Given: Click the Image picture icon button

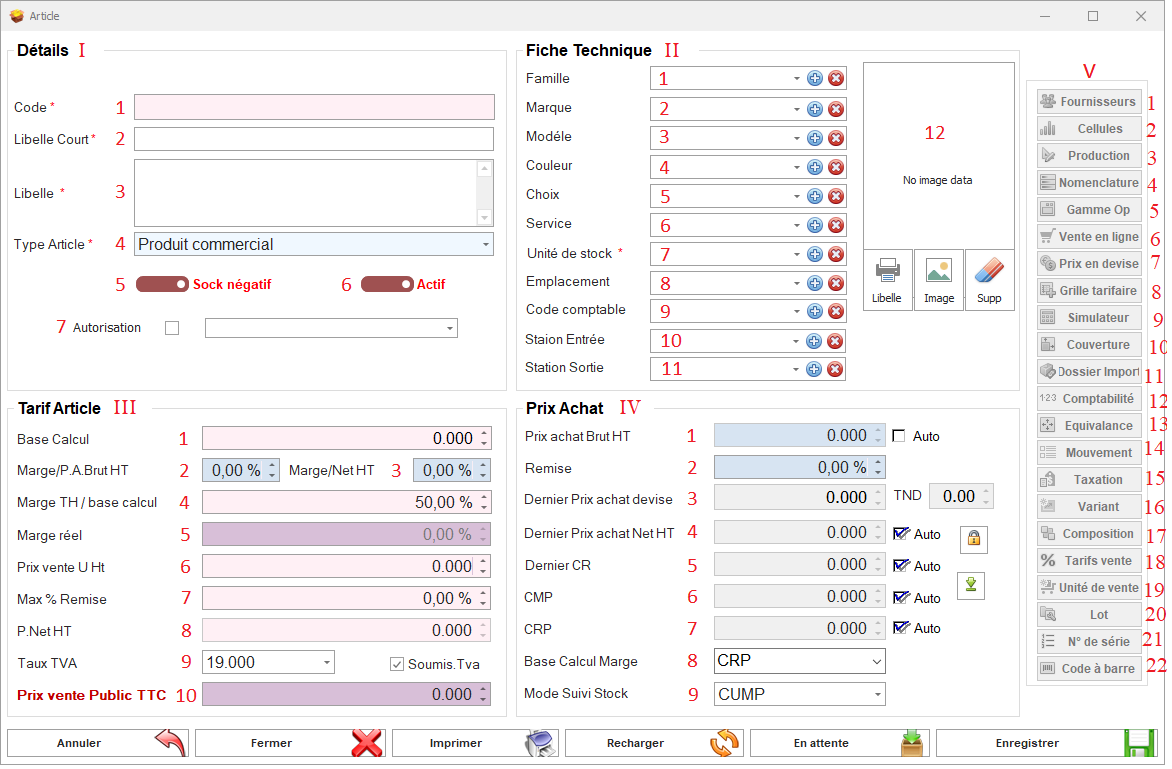Looking at the screenshot, I should click(x=939, y=280).
